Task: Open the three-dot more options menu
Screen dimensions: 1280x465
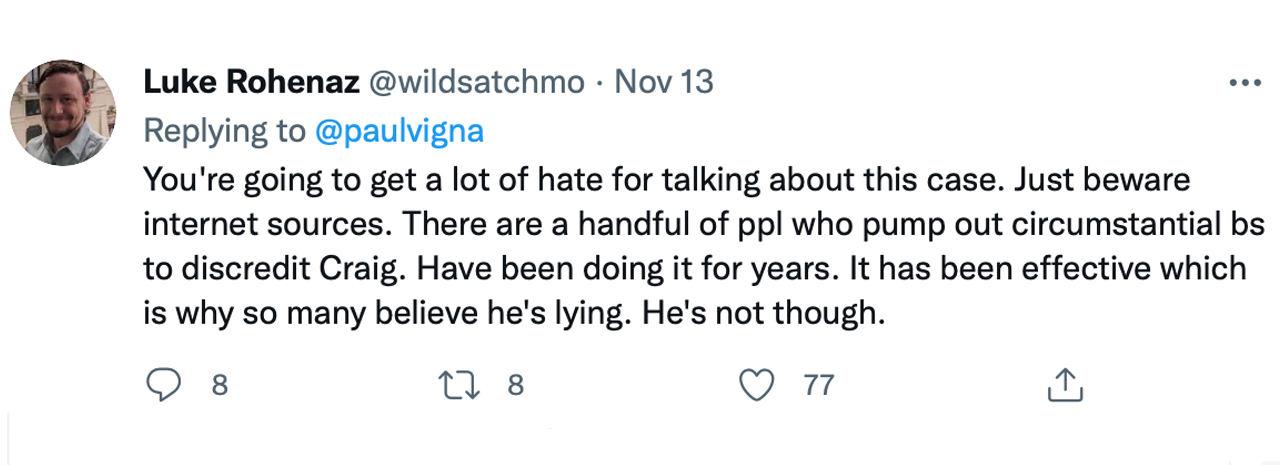Action: click(1244, 83)
